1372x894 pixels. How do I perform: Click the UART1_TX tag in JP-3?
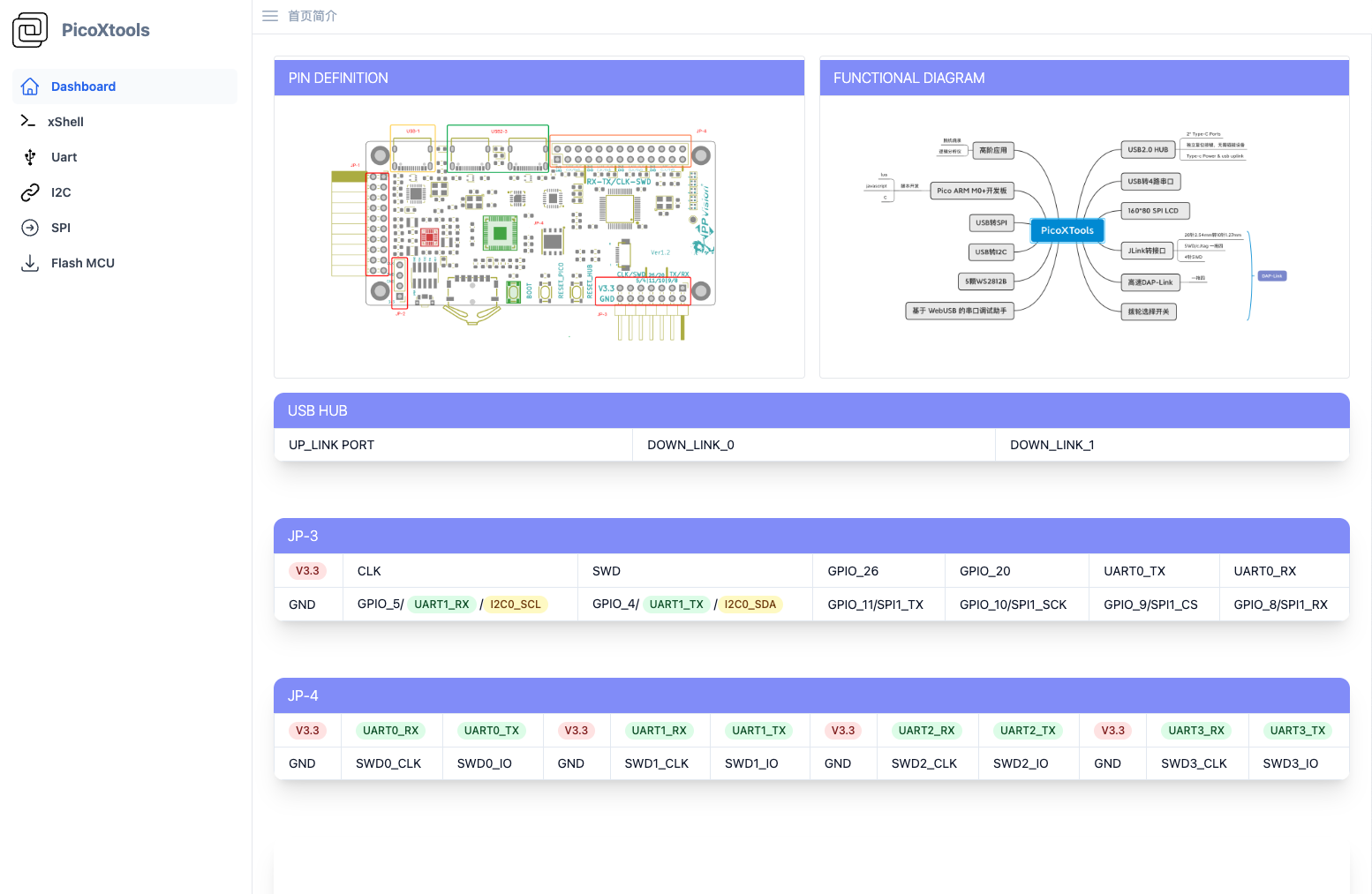[676, 605]
